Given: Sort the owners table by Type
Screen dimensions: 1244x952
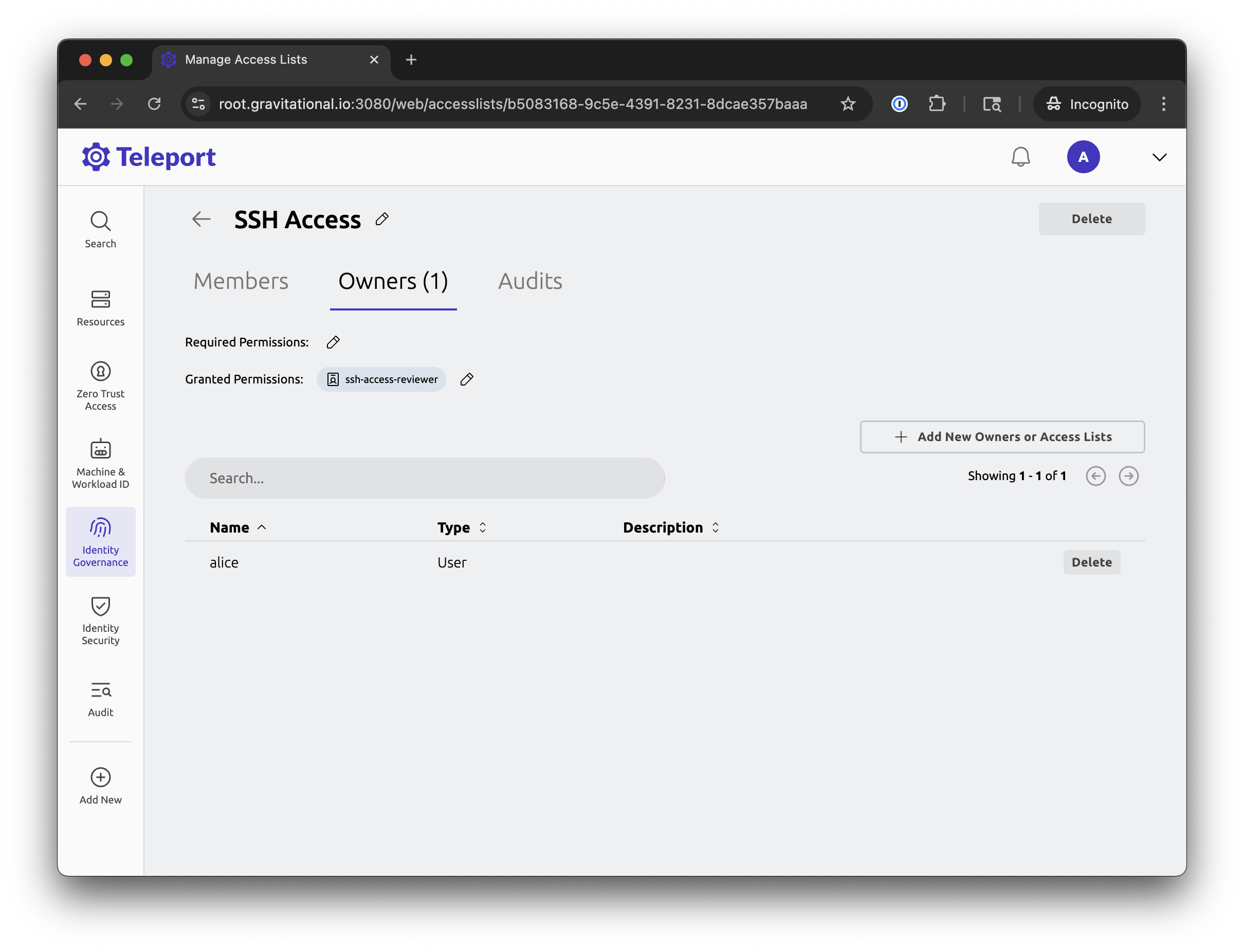Looking at the screenshot, I should click(x=483, y=527).
